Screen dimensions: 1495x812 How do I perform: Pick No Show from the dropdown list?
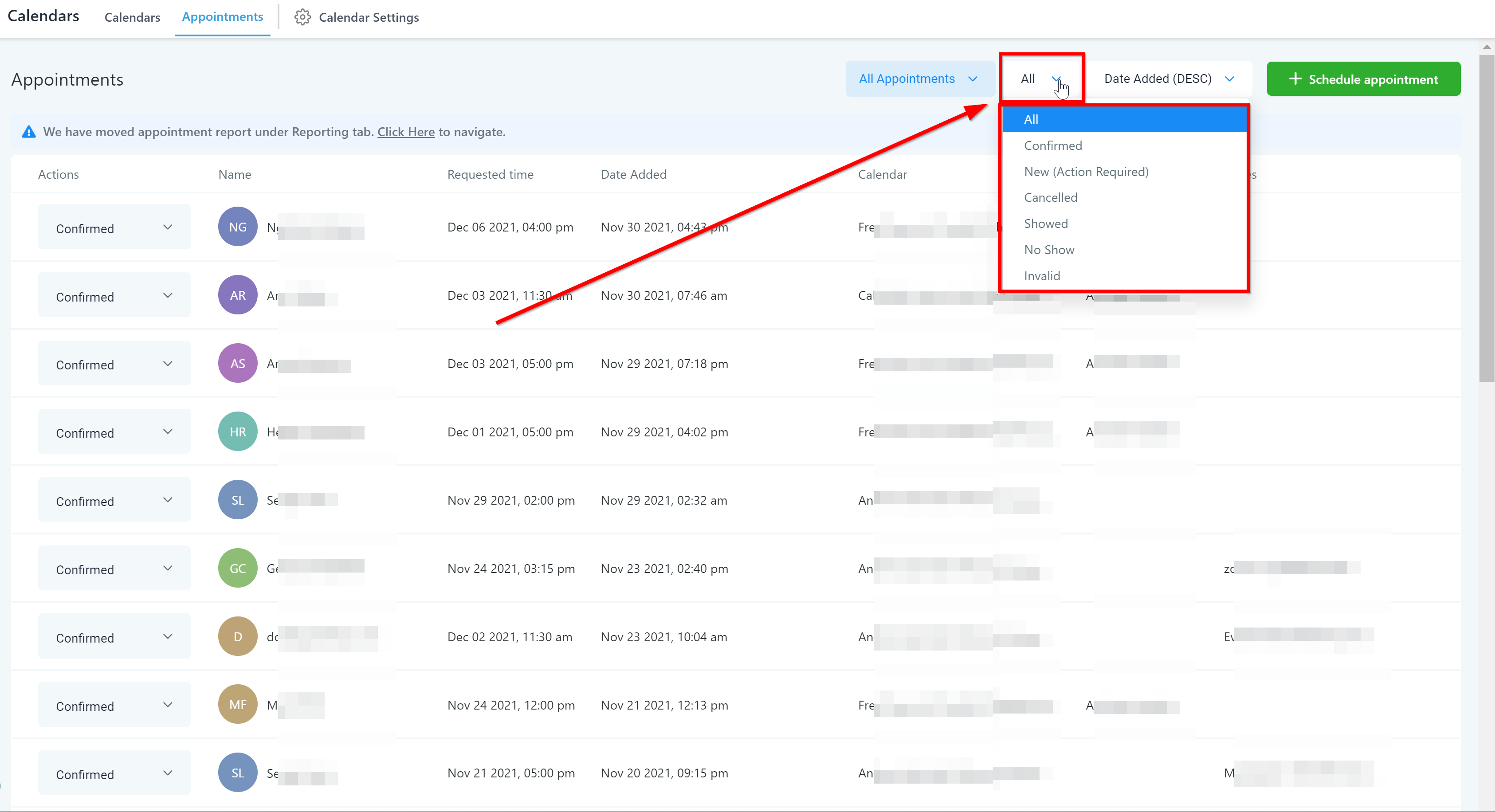[x=1049, y=250]
